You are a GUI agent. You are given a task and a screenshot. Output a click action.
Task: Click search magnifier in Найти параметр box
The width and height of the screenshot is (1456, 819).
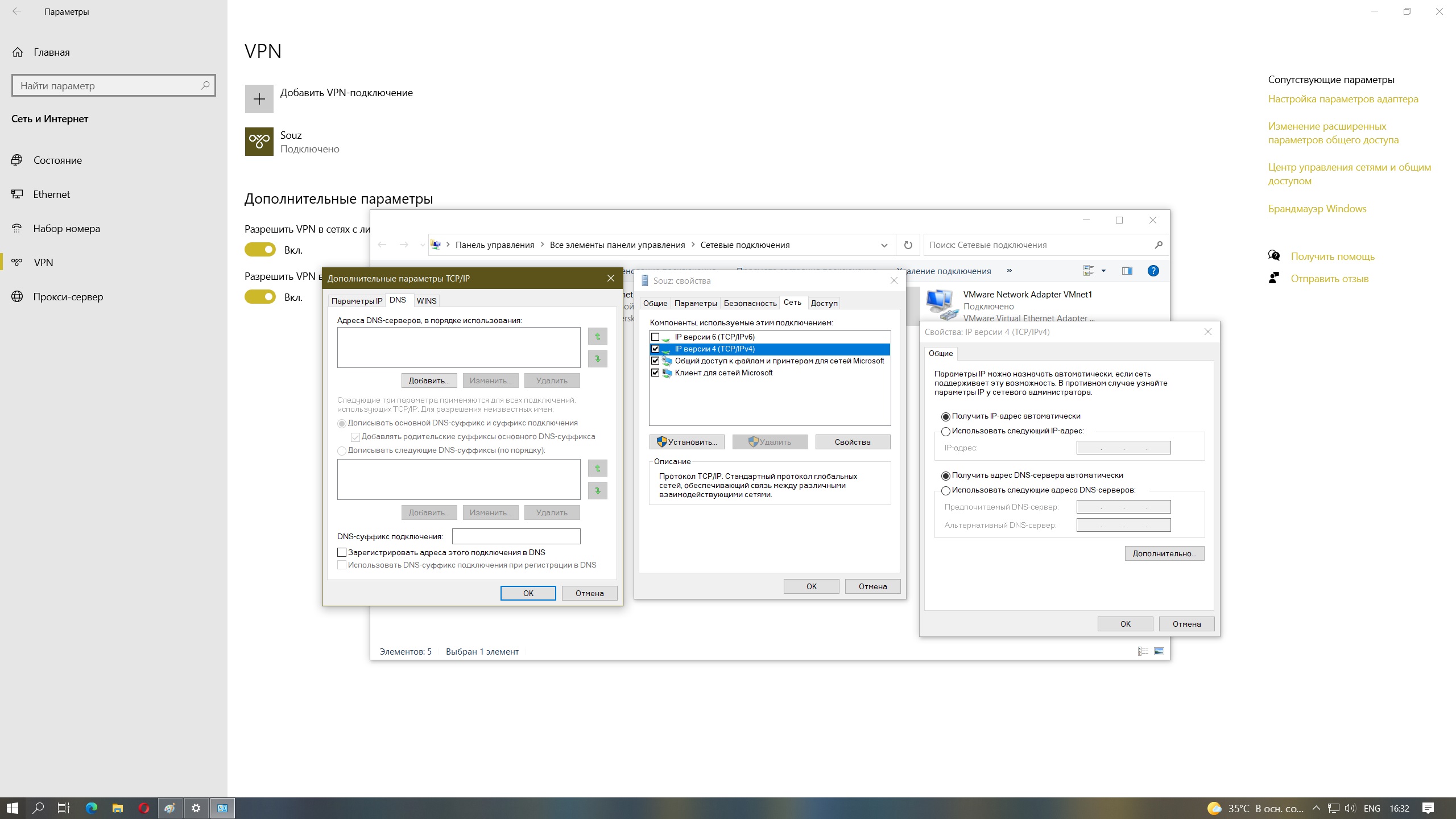click(x=205, y=85)
